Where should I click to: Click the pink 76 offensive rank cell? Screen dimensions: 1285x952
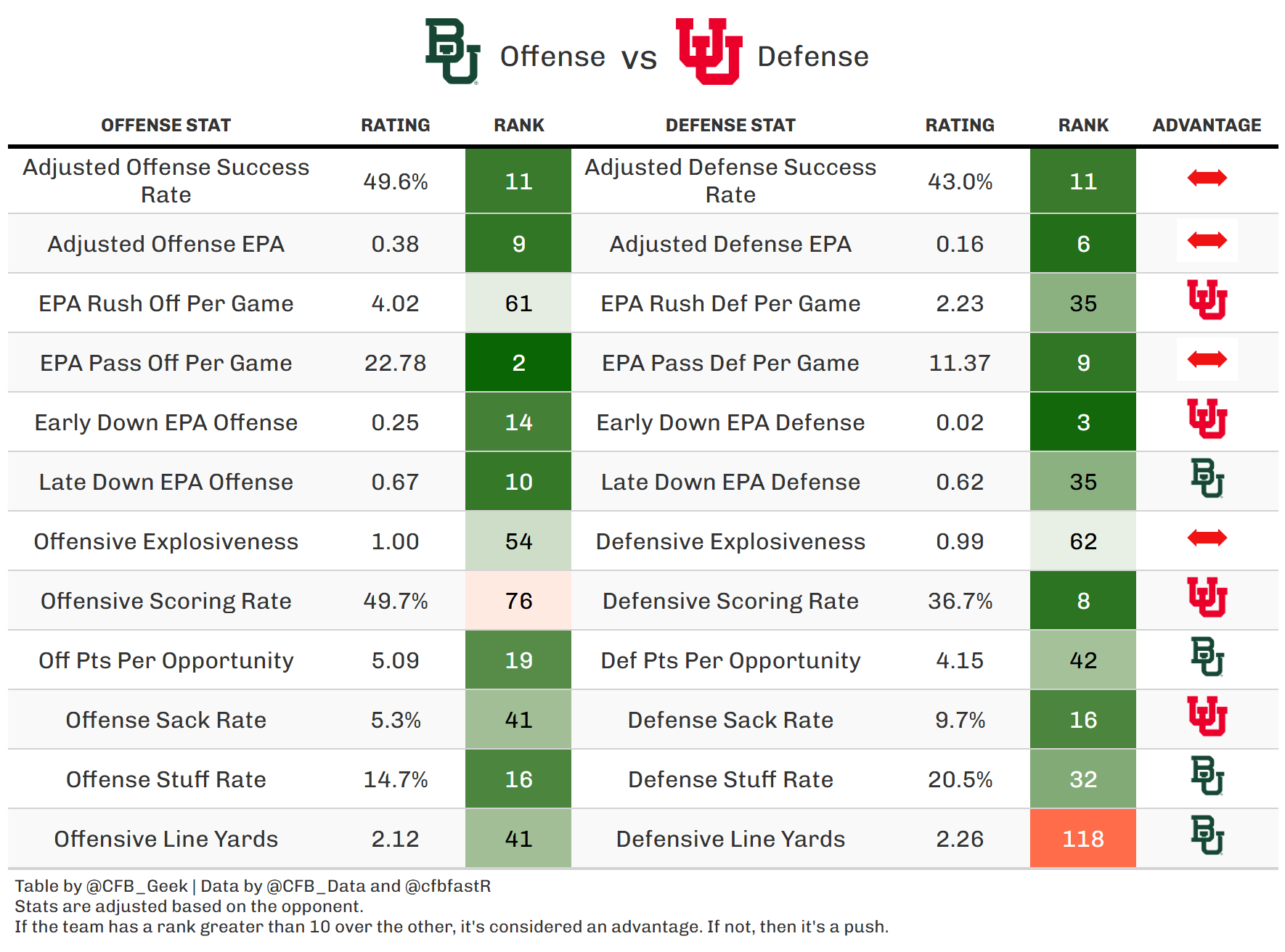click(518, 601)
